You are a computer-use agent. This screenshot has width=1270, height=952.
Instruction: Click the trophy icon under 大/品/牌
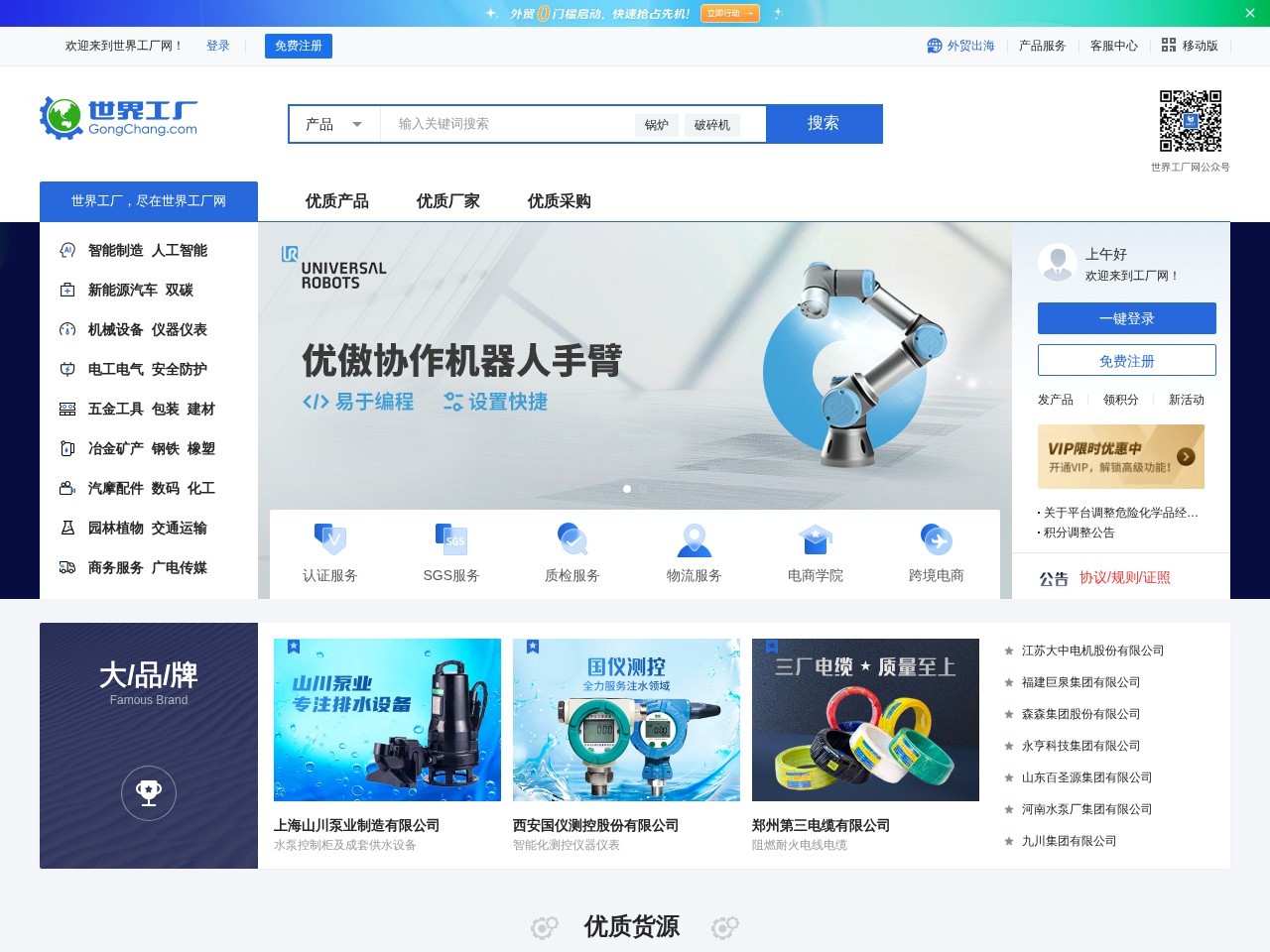pos(149,792)
